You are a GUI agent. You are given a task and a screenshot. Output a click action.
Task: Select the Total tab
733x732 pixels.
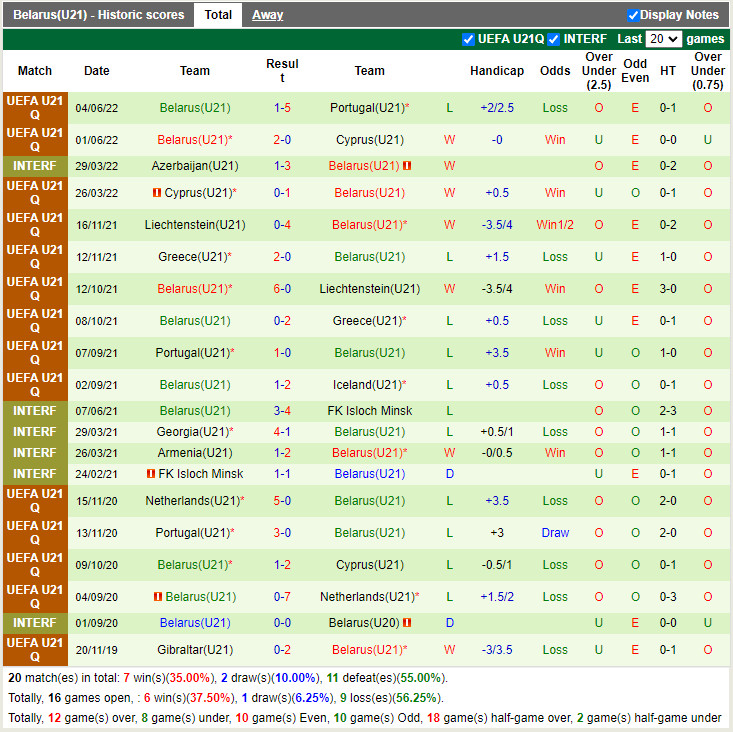point(218,15)
